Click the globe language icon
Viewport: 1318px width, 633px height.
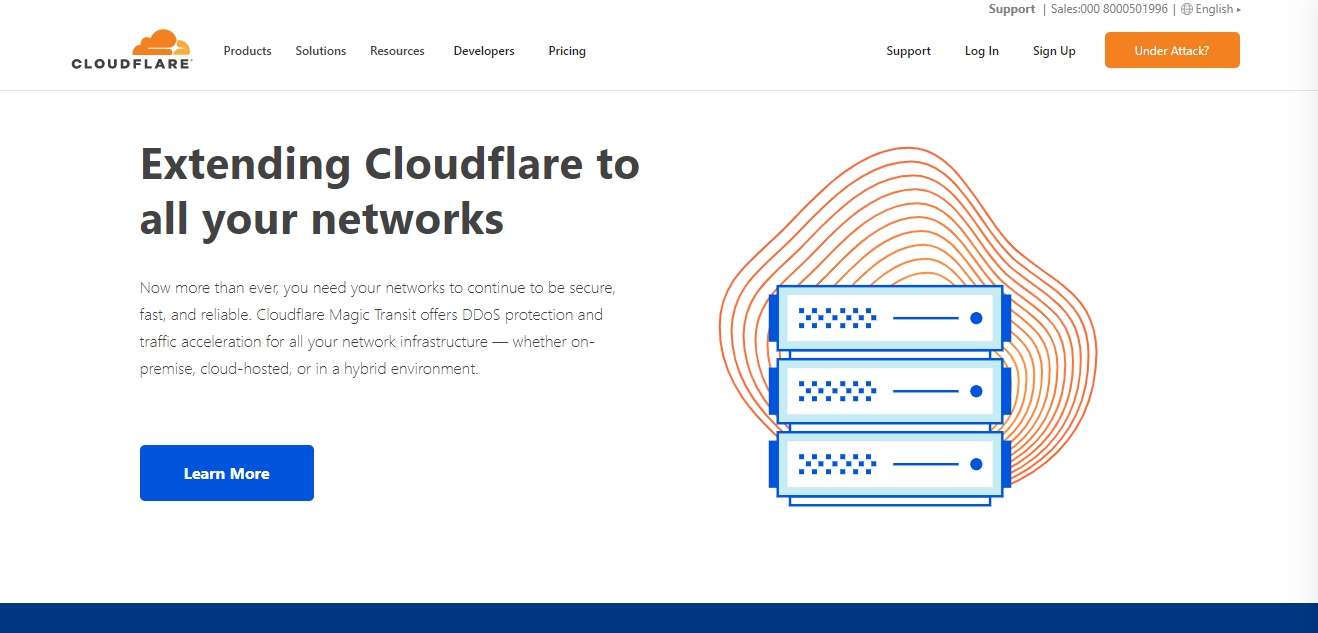point(1187,9)
